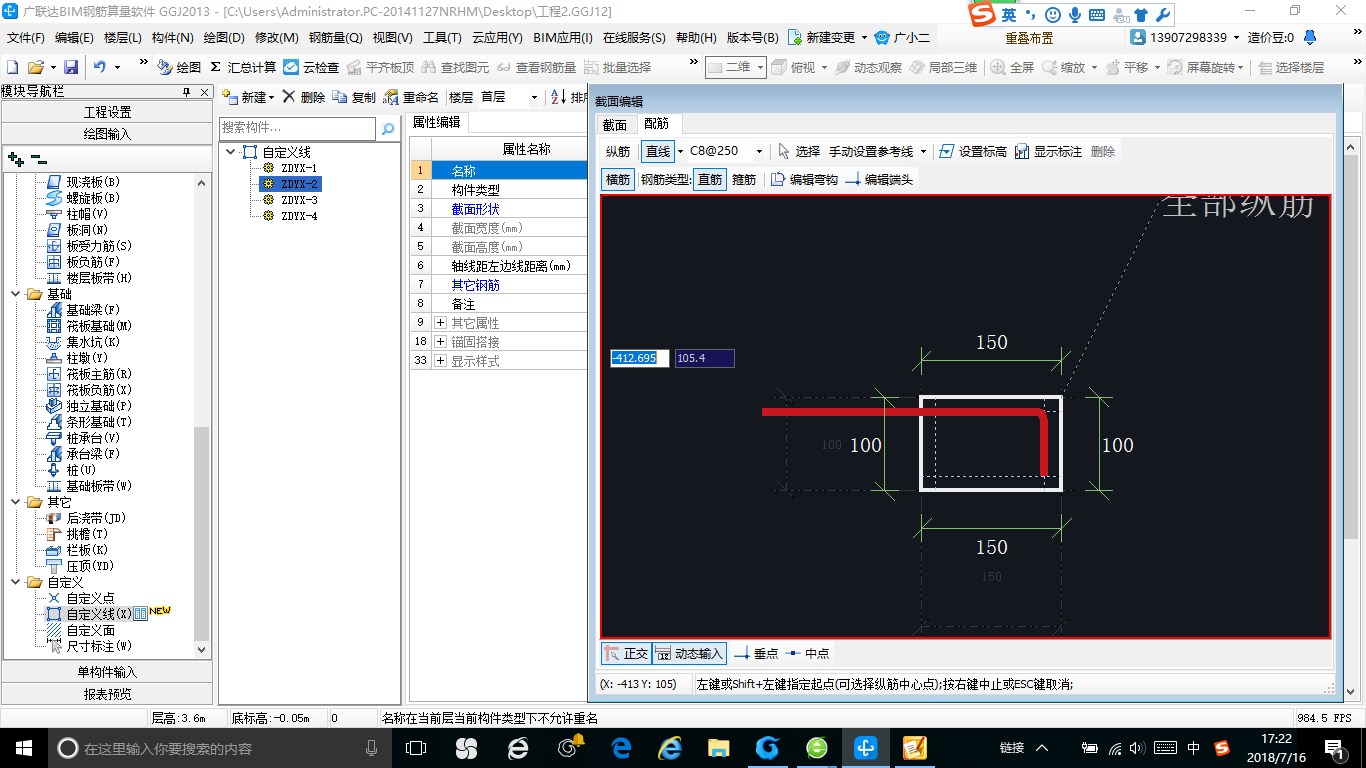Open 手动设置参考线 dropdown arrow
Screen dimensions: 1366x768
[x=924, y=151]
